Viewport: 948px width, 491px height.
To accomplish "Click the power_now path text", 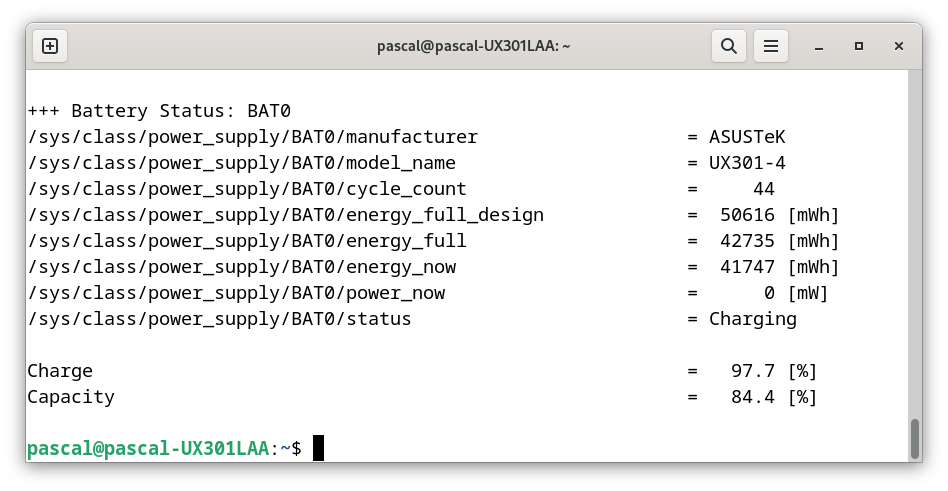I will point(236,293).
